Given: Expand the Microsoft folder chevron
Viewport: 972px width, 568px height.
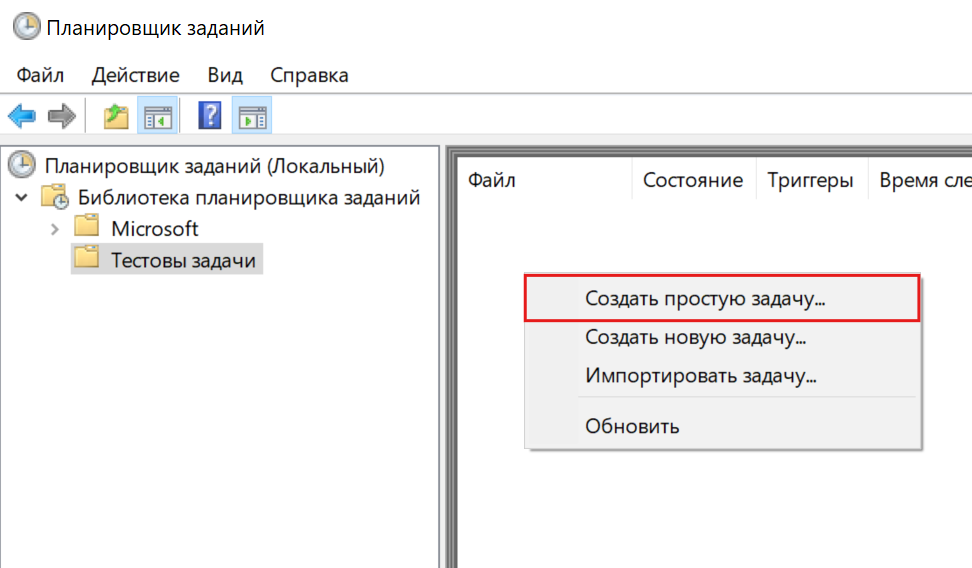Looking at the screenshot, I should click(x=55, y=229).
